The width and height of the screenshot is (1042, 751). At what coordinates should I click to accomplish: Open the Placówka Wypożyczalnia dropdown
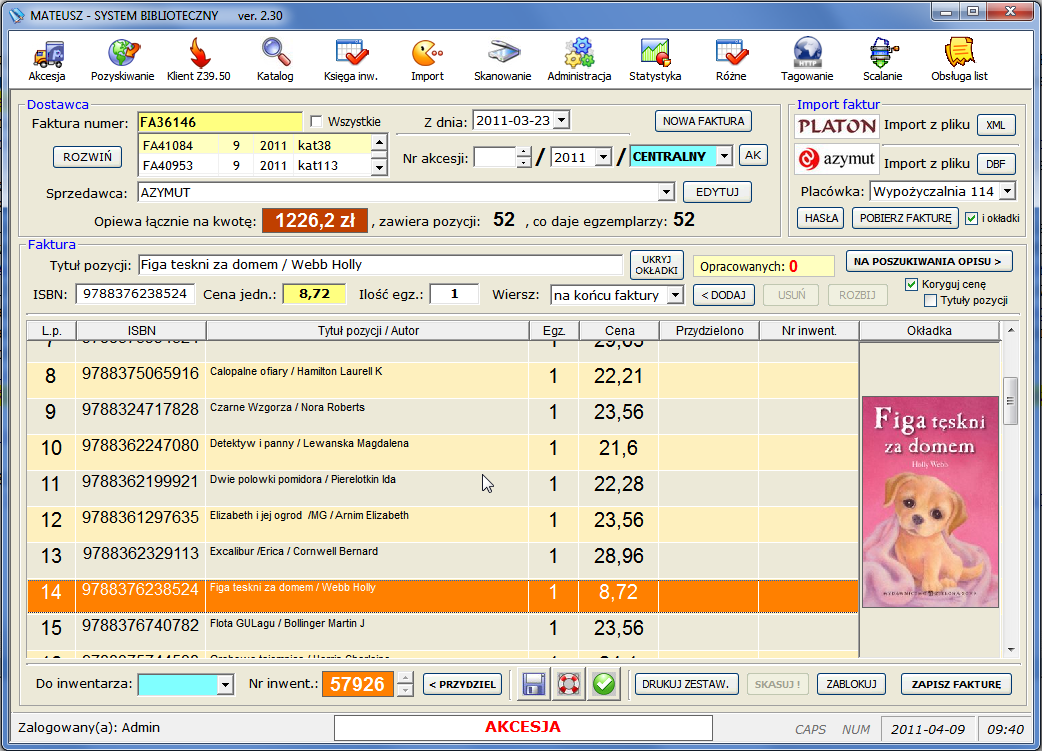tap(1006, 191)
